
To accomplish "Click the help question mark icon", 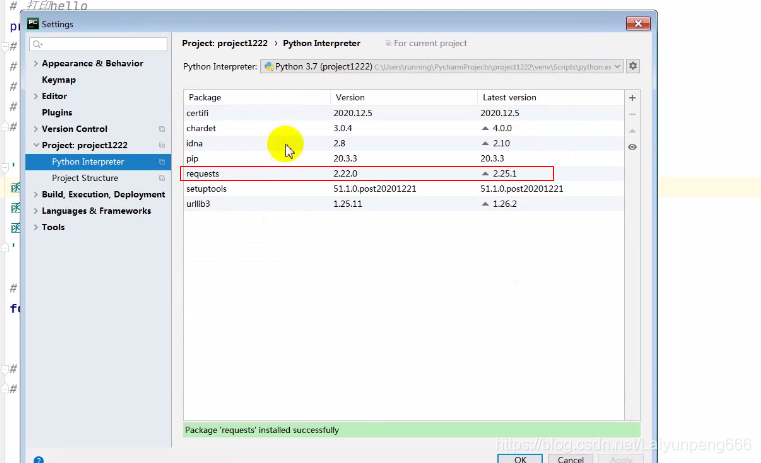I will (39, 460).
